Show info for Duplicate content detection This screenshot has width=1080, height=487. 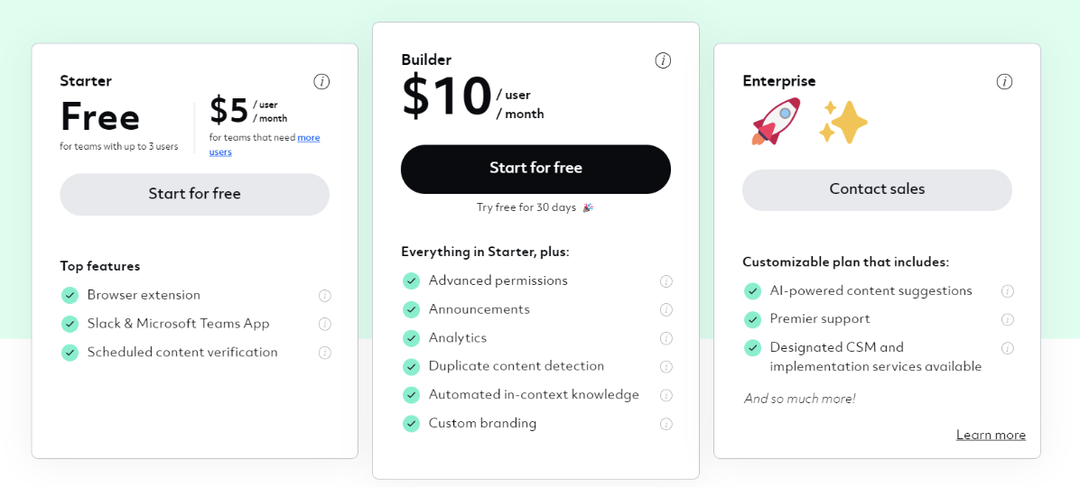click(666, 366)
